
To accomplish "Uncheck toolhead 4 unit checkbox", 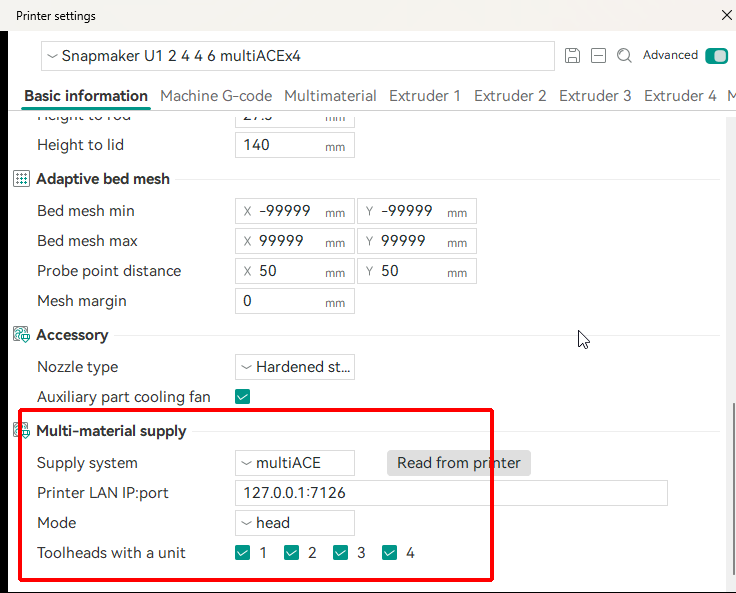I will (x=390, y=553).
